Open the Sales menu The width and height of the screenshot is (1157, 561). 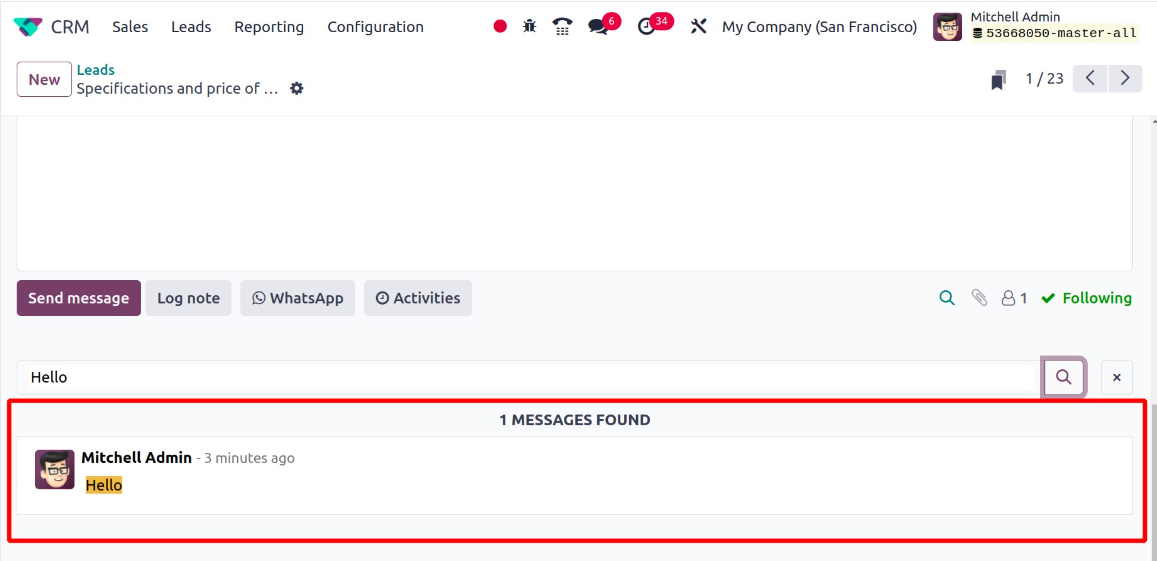[x=130, y=27]
